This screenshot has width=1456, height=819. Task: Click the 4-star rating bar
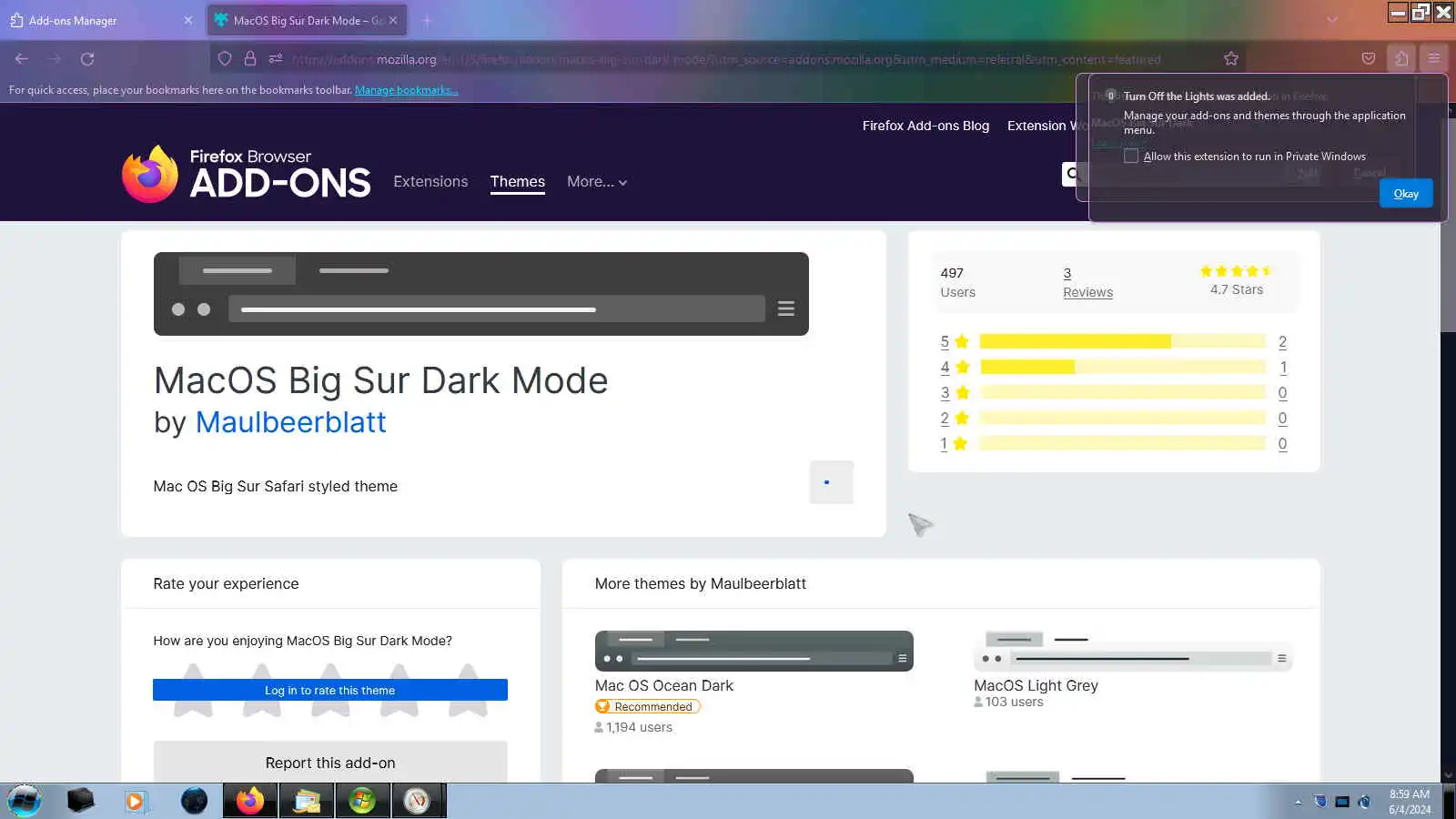pos(1123,368)
